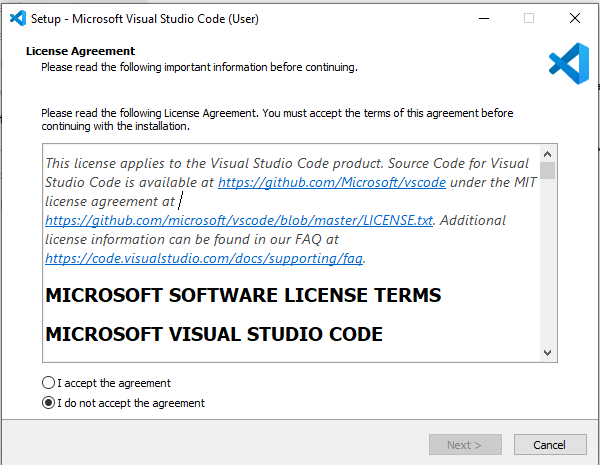
Task: Click the disabled maximize window icon
Action: [529, 18]
